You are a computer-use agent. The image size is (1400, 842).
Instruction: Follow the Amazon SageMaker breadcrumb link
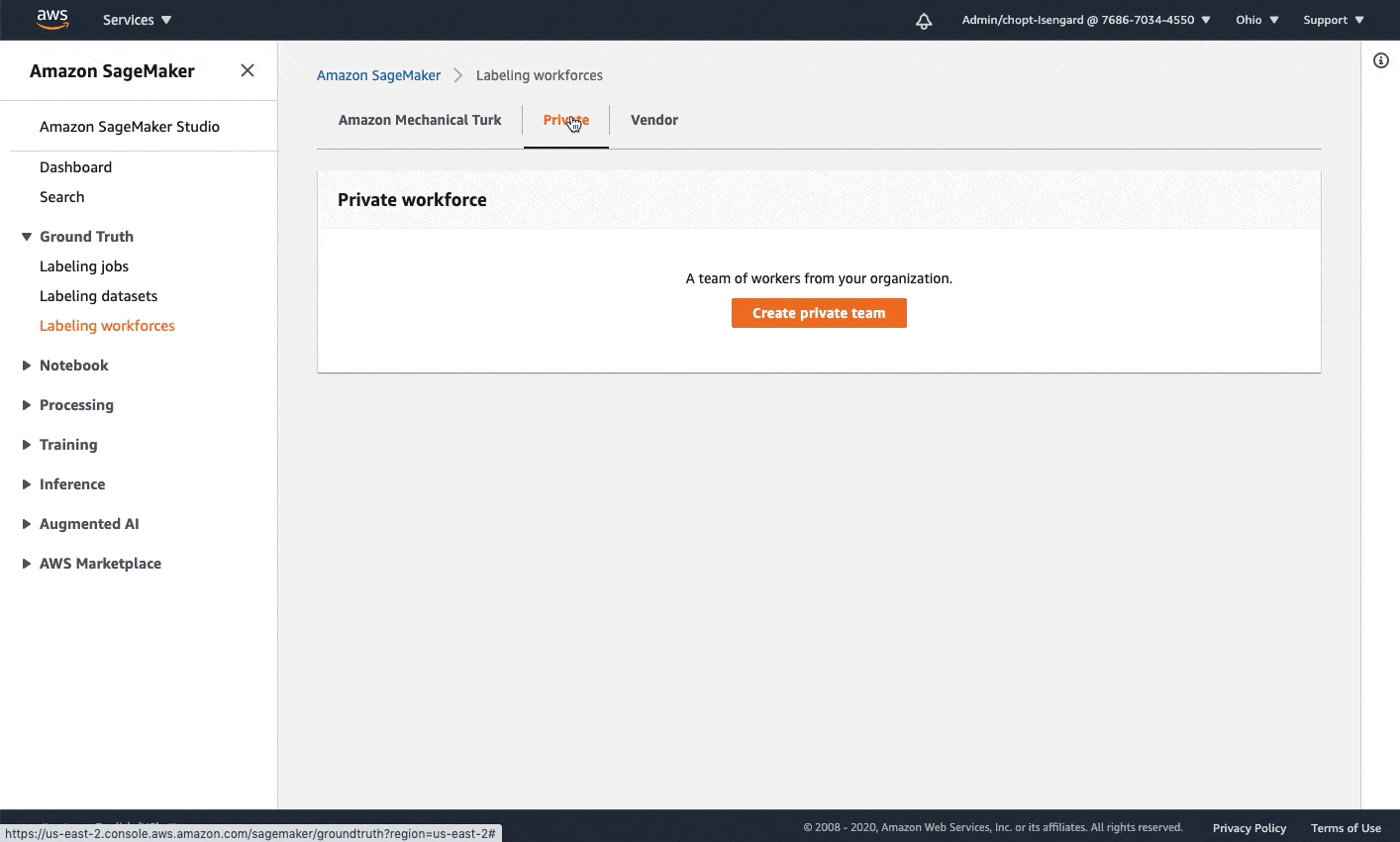pos(378,75)
